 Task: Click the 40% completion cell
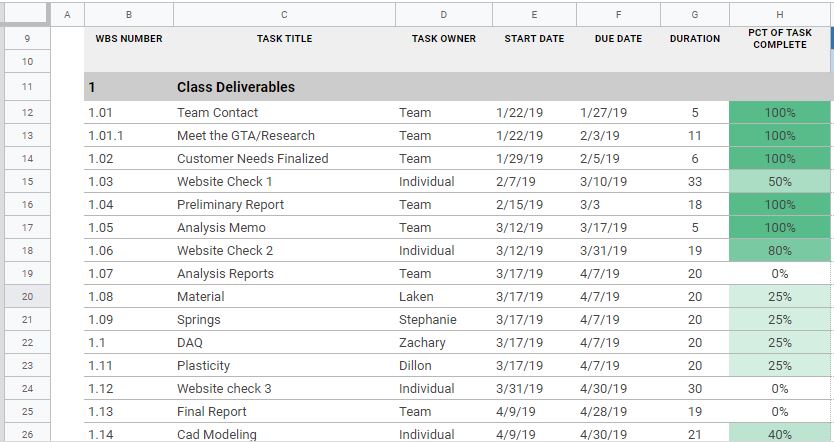[x=779, y=433]
